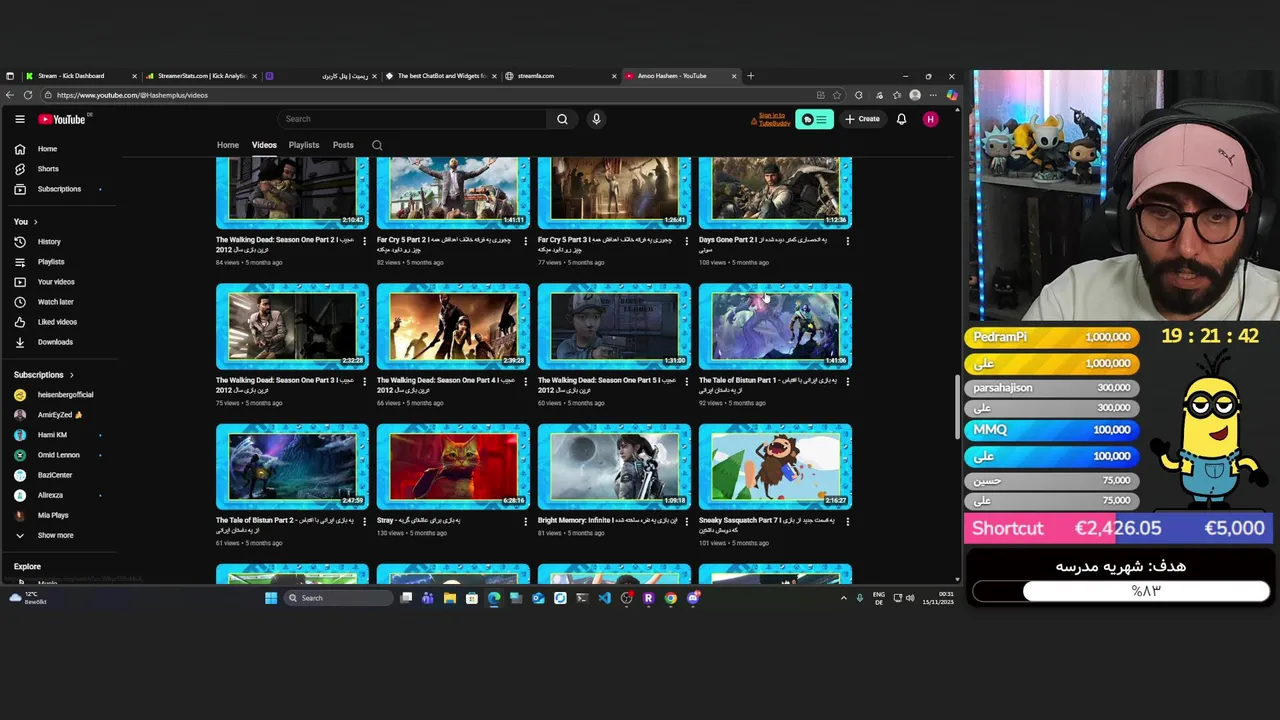Switch to streamfa.com browser tab
Image resolution: width=1280 pixels, height=720 pixels.
click(560, 76)
